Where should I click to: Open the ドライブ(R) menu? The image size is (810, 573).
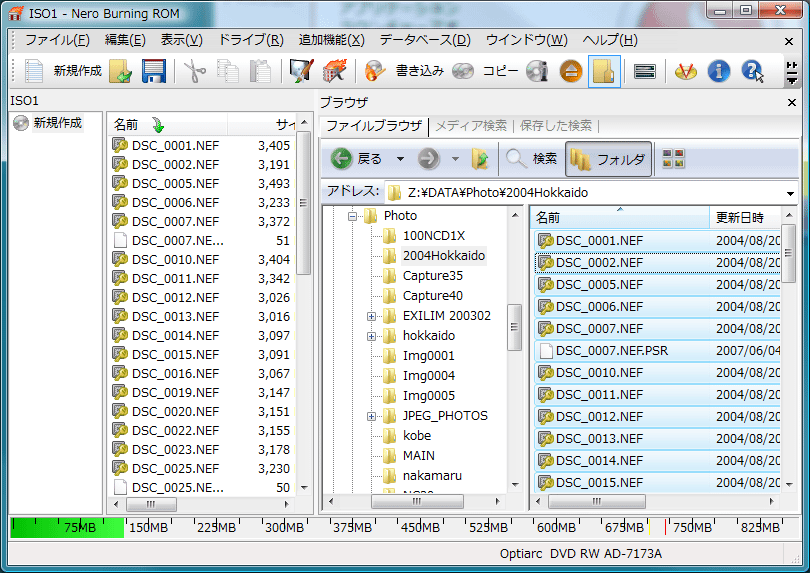251,40
